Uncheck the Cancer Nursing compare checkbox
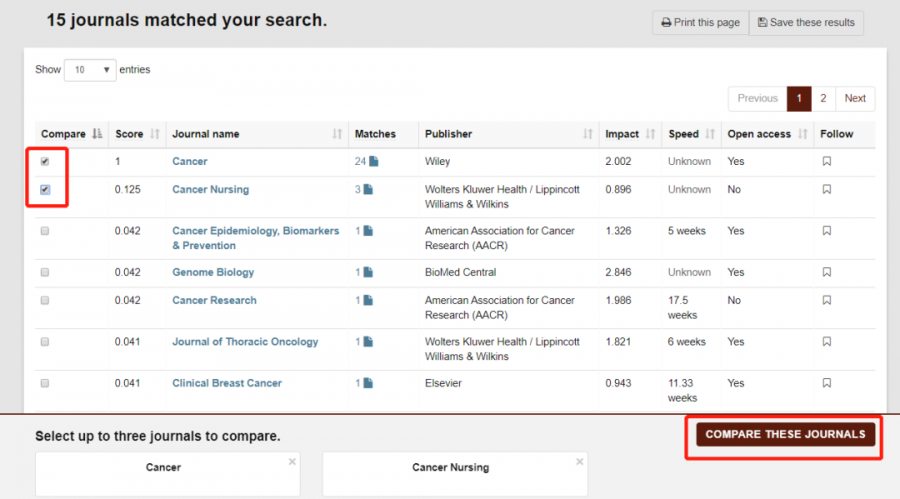The height and width of the screenshot is (499, 900). tap(45, 189)
